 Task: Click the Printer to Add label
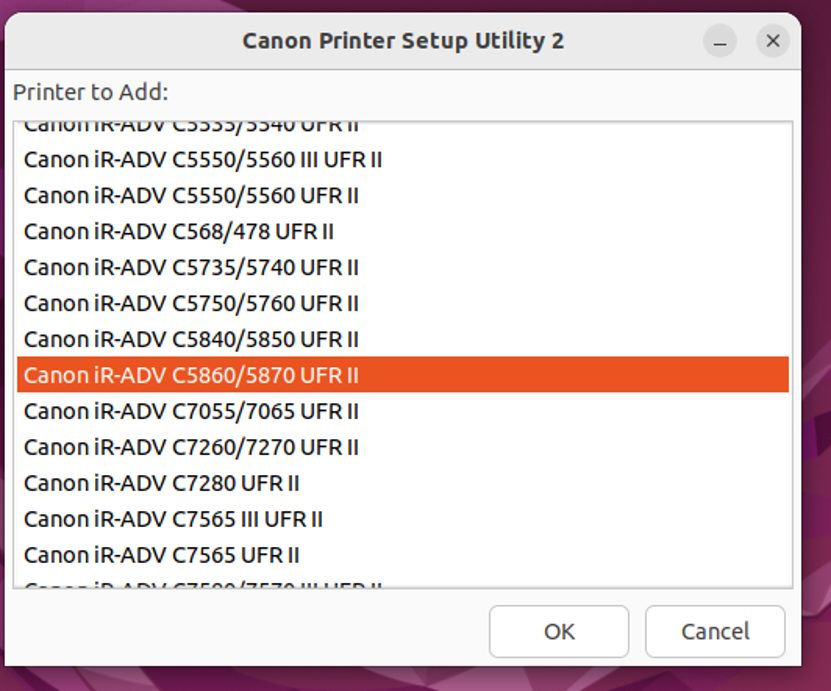click(x=91, y=93)
